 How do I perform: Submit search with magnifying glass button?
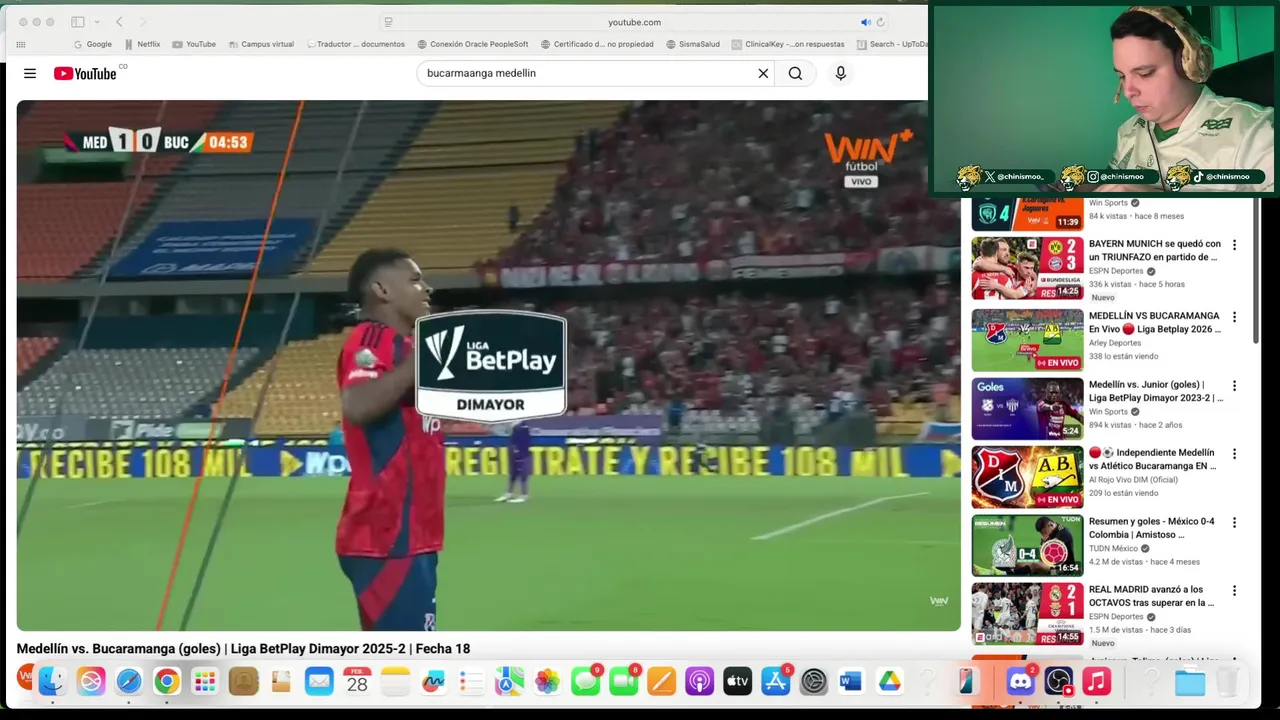[x=795, y=73]
